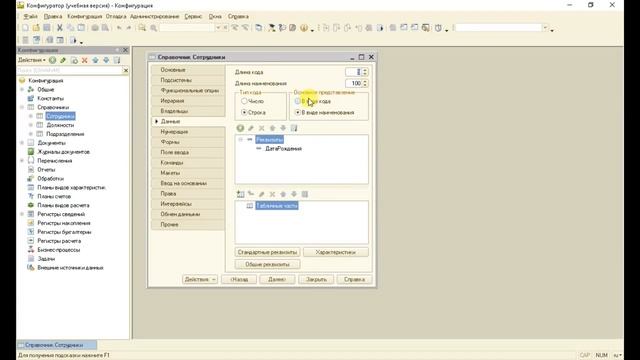Expand the Сотрудники catalog node
This screenshot has width=640, height=360.
coord(31,116)
